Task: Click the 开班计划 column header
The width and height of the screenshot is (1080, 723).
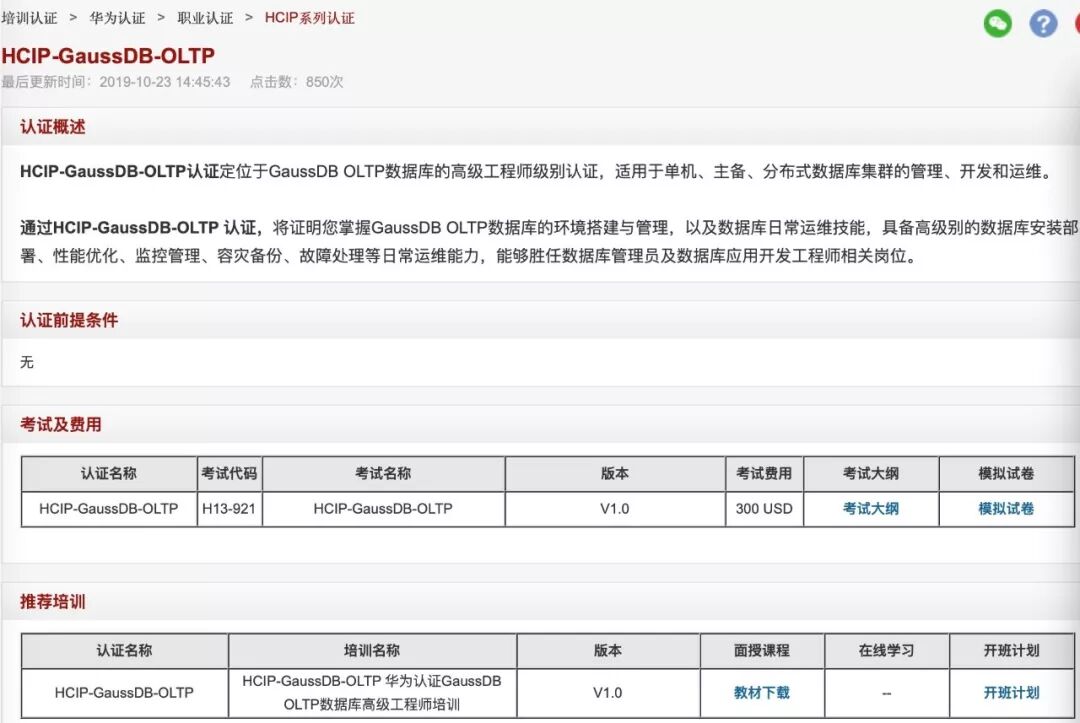Action: [x=1011, y=650]
